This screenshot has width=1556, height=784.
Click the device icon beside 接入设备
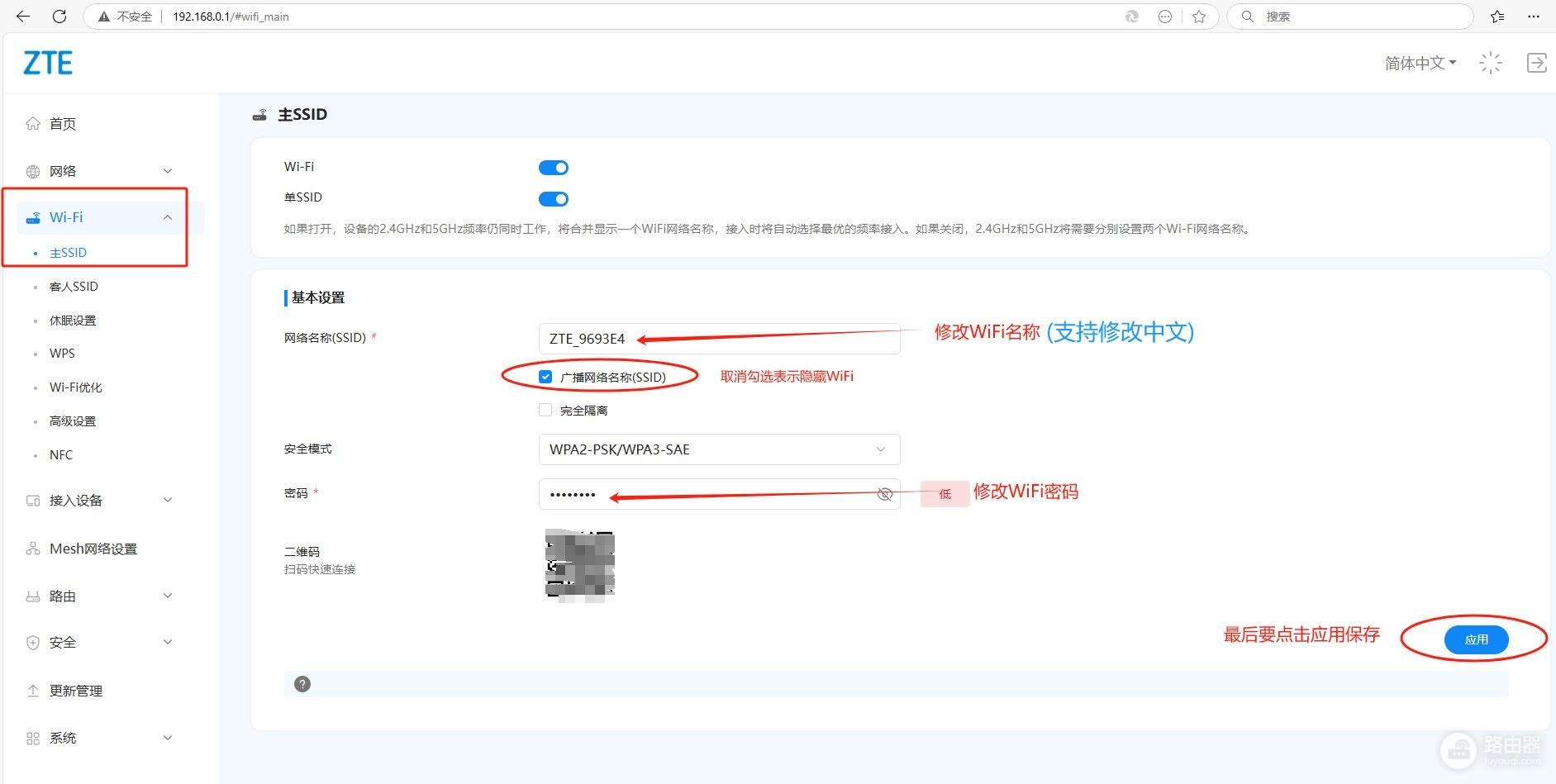[x=33, y=501]
